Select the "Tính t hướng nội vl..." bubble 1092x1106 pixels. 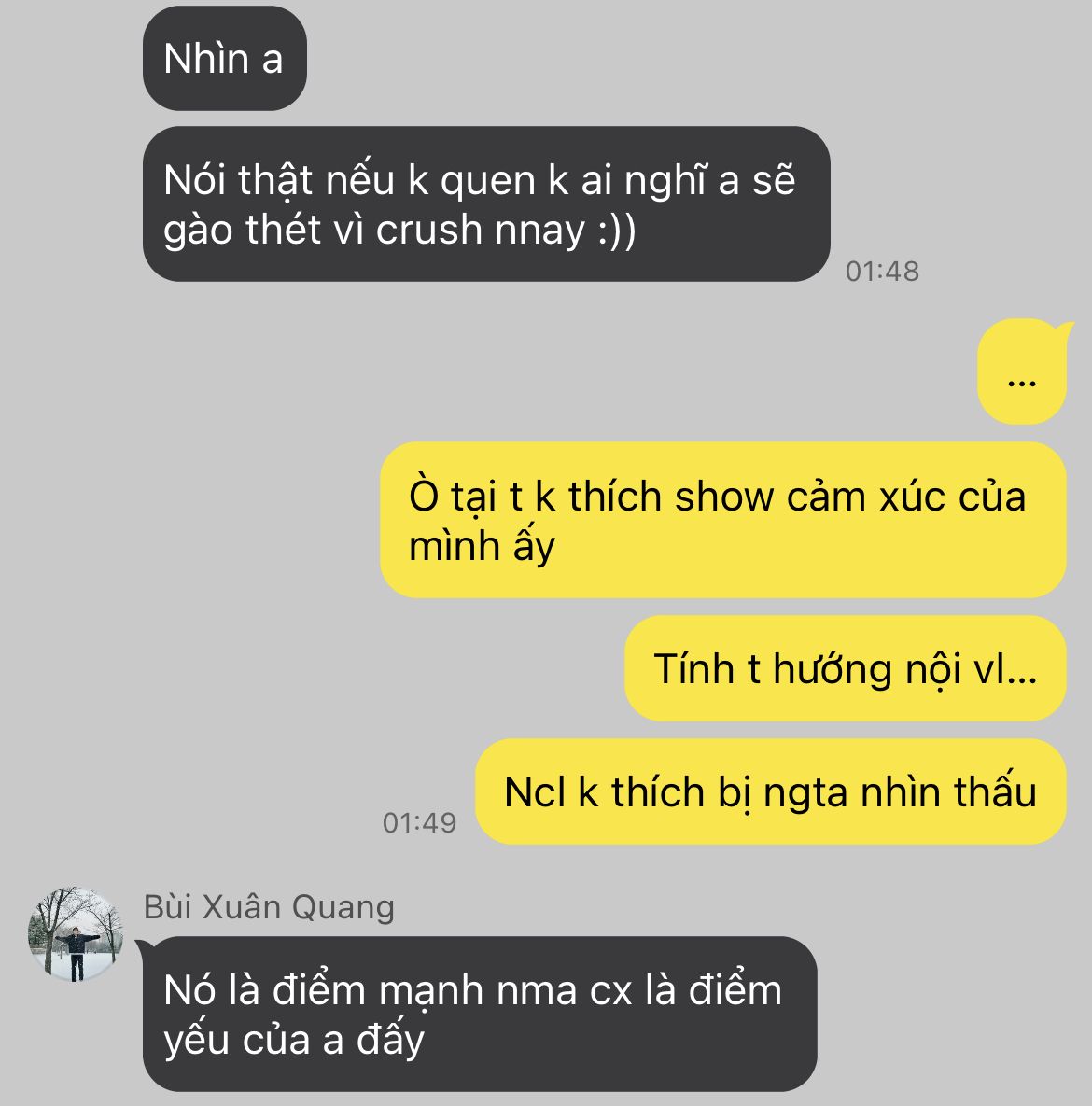point(845,668)
